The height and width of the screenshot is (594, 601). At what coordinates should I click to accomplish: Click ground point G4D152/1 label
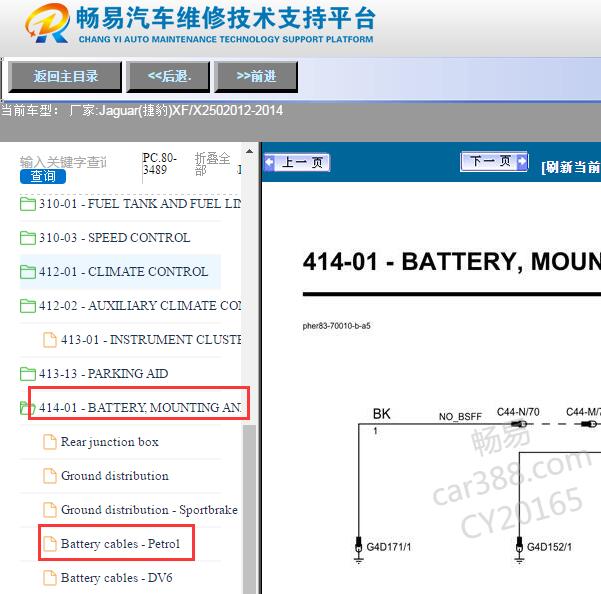click(x=549, y=547)
